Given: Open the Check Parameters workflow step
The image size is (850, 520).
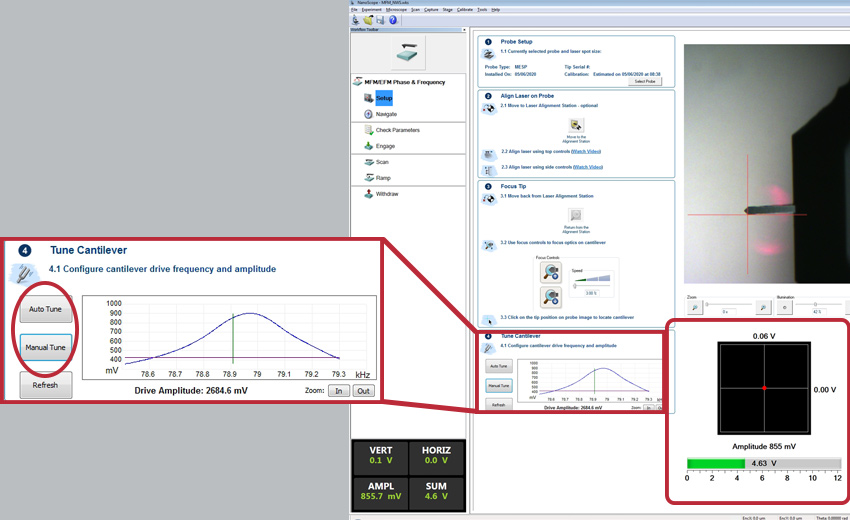Looking at the screenshot, I should [397, 130].
